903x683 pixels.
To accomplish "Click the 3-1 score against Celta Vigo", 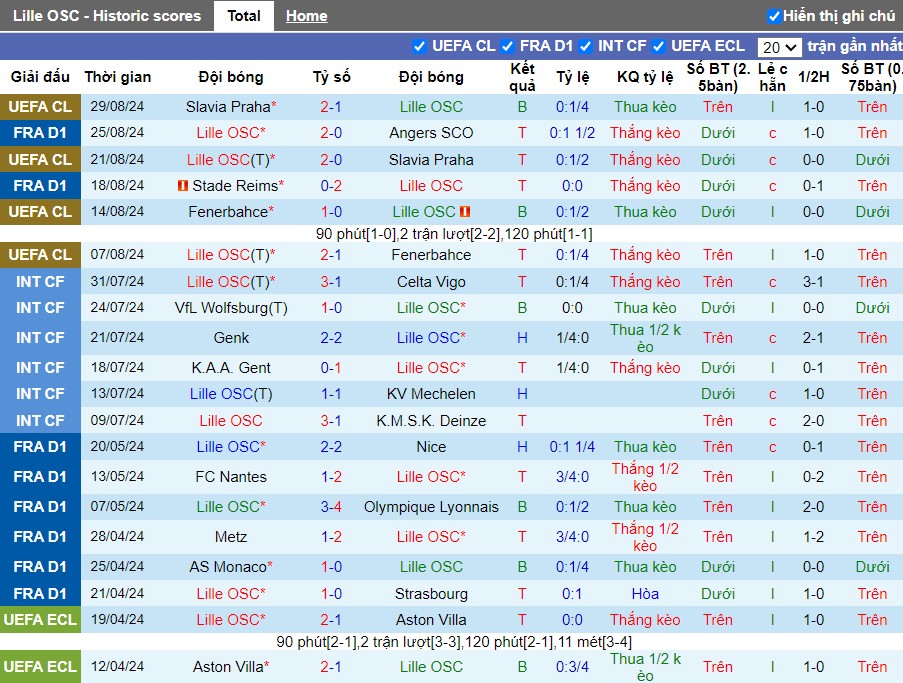I will [331, 282].
